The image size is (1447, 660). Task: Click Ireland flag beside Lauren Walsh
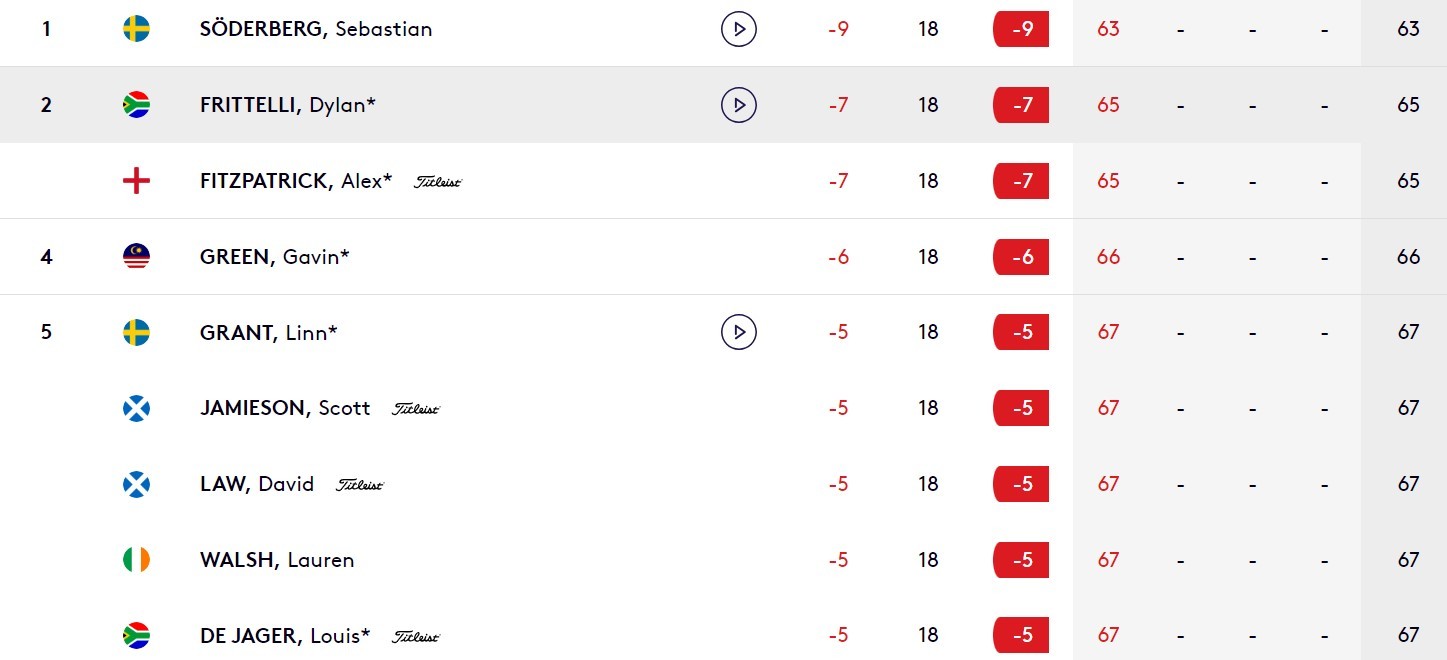coord(136,560)
